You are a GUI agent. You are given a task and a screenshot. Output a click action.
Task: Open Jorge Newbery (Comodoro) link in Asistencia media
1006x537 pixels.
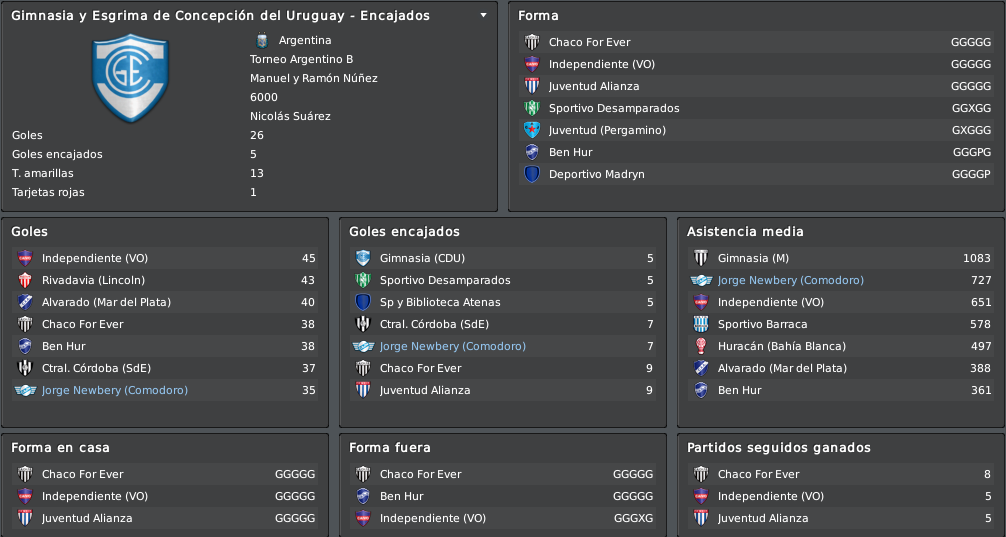(790, 280)
